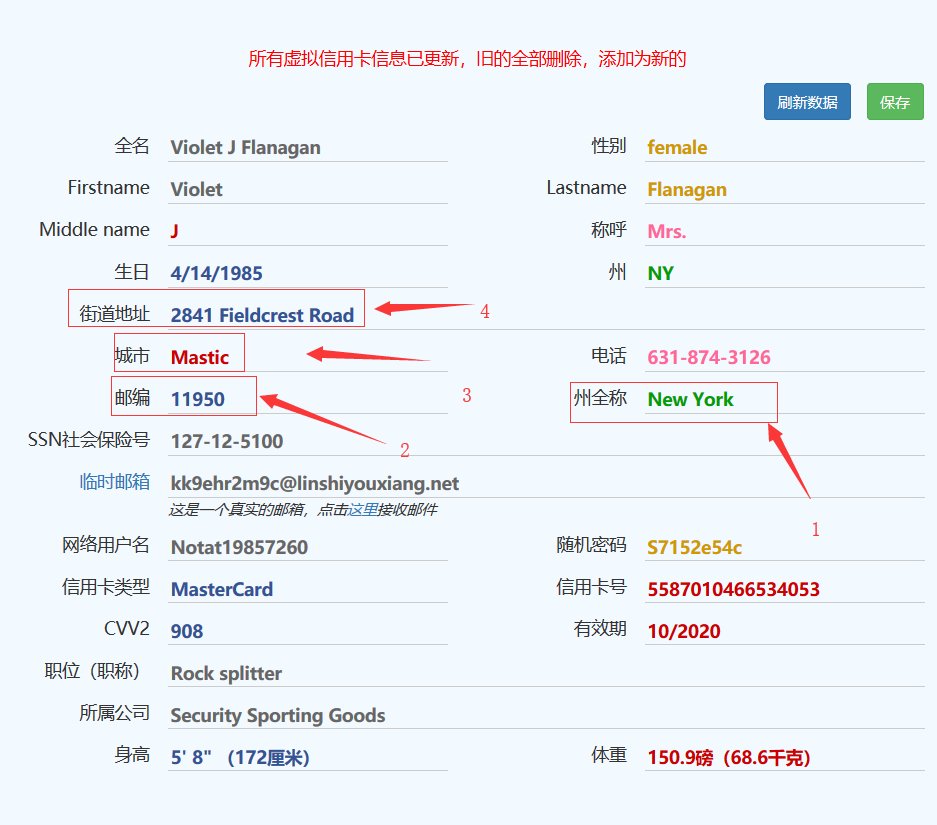Select the full name field Violet J Flanagan
The width and height of the screenshot is (937, 825).
point(308,147)
